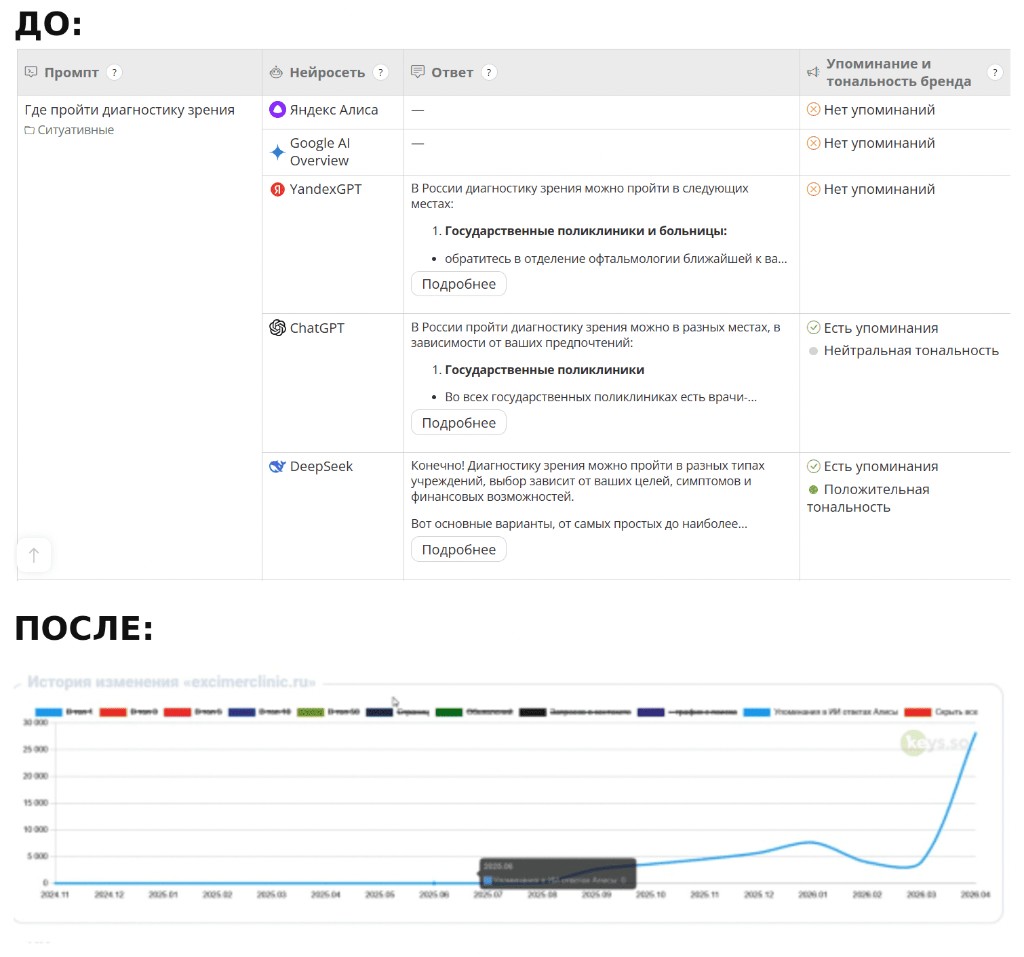This screenshot has width=1024, height=957.
Task: Toggle the Трафик в поиске legend series
Action: point(687,712)
